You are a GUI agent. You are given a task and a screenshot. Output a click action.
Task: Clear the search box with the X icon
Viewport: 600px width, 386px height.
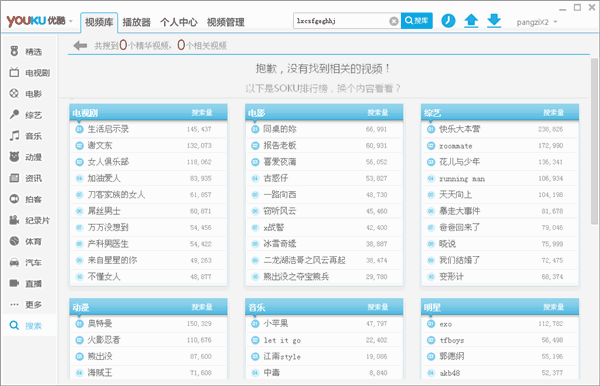(x=394, y=21)
